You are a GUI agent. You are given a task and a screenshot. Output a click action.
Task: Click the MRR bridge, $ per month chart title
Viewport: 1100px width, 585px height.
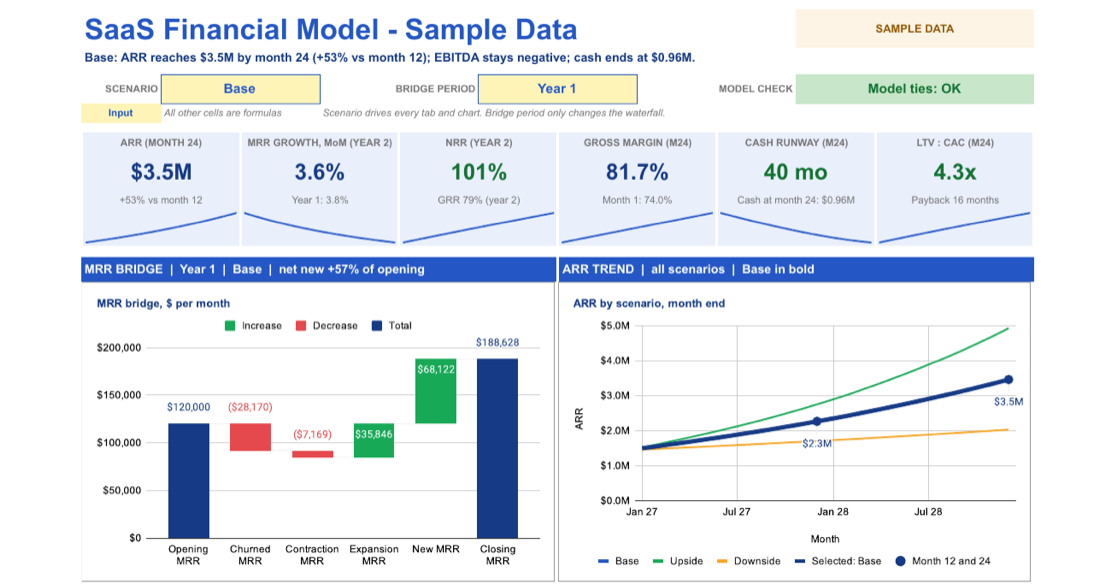tap(163, 304)
